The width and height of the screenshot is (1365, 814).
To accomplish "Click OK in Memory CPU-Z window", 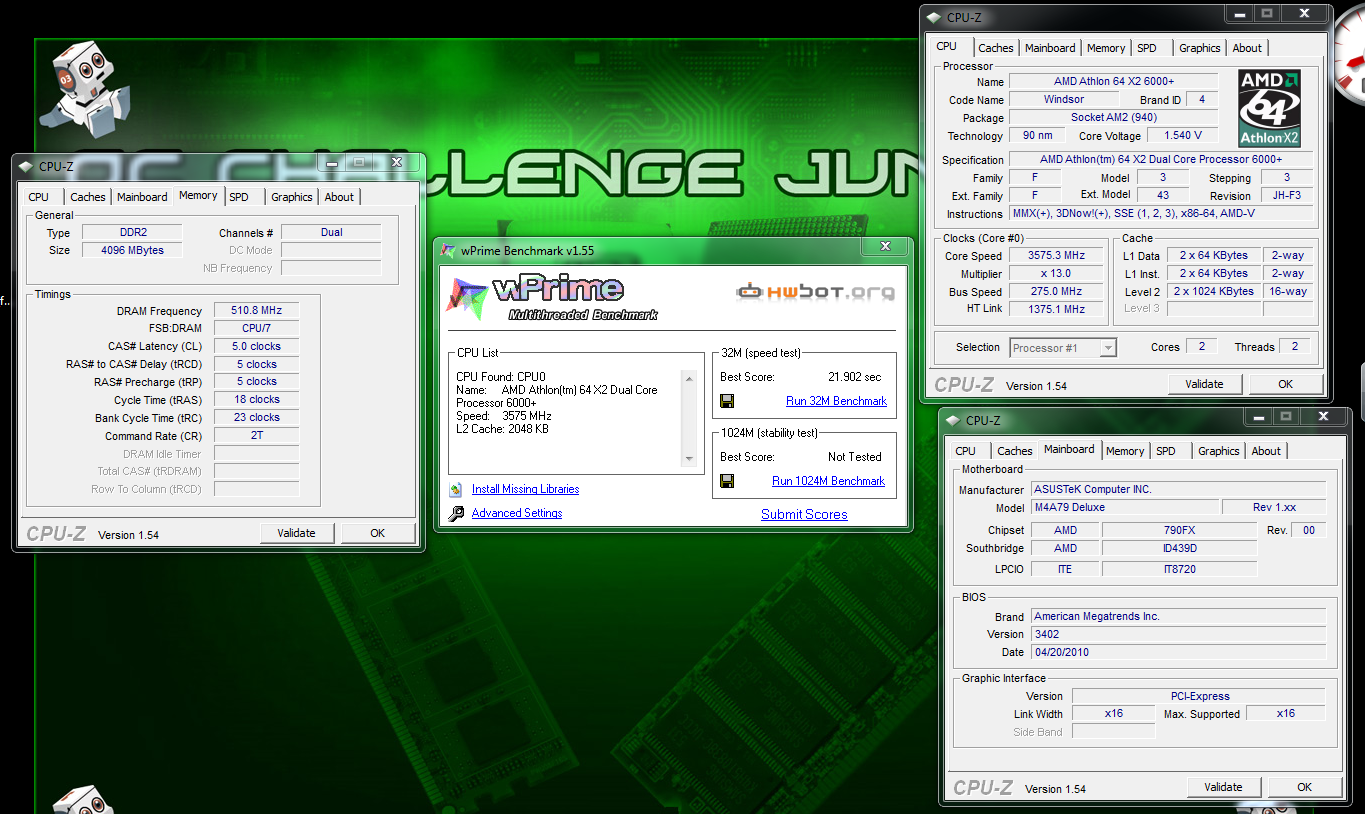I will pyautogui.click(x=377, y=533).
